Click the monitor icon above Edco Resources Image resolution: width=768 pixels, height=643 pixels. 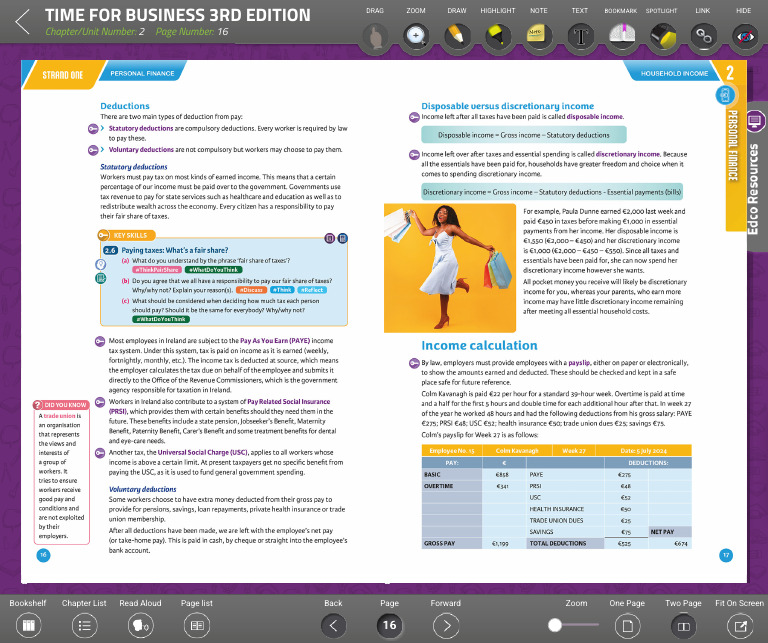[755, 121]
